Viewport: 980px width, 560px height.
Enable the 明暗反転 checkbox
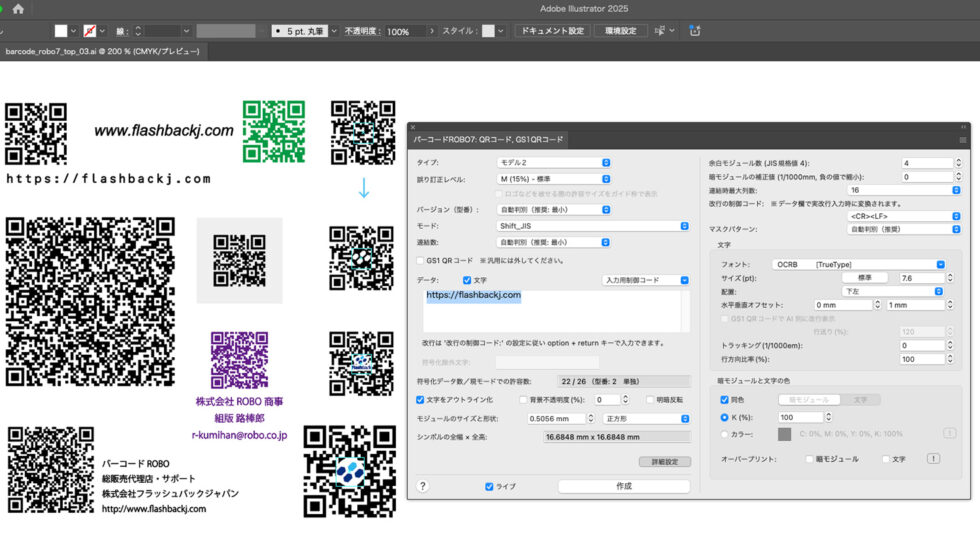tap(650, 399)
